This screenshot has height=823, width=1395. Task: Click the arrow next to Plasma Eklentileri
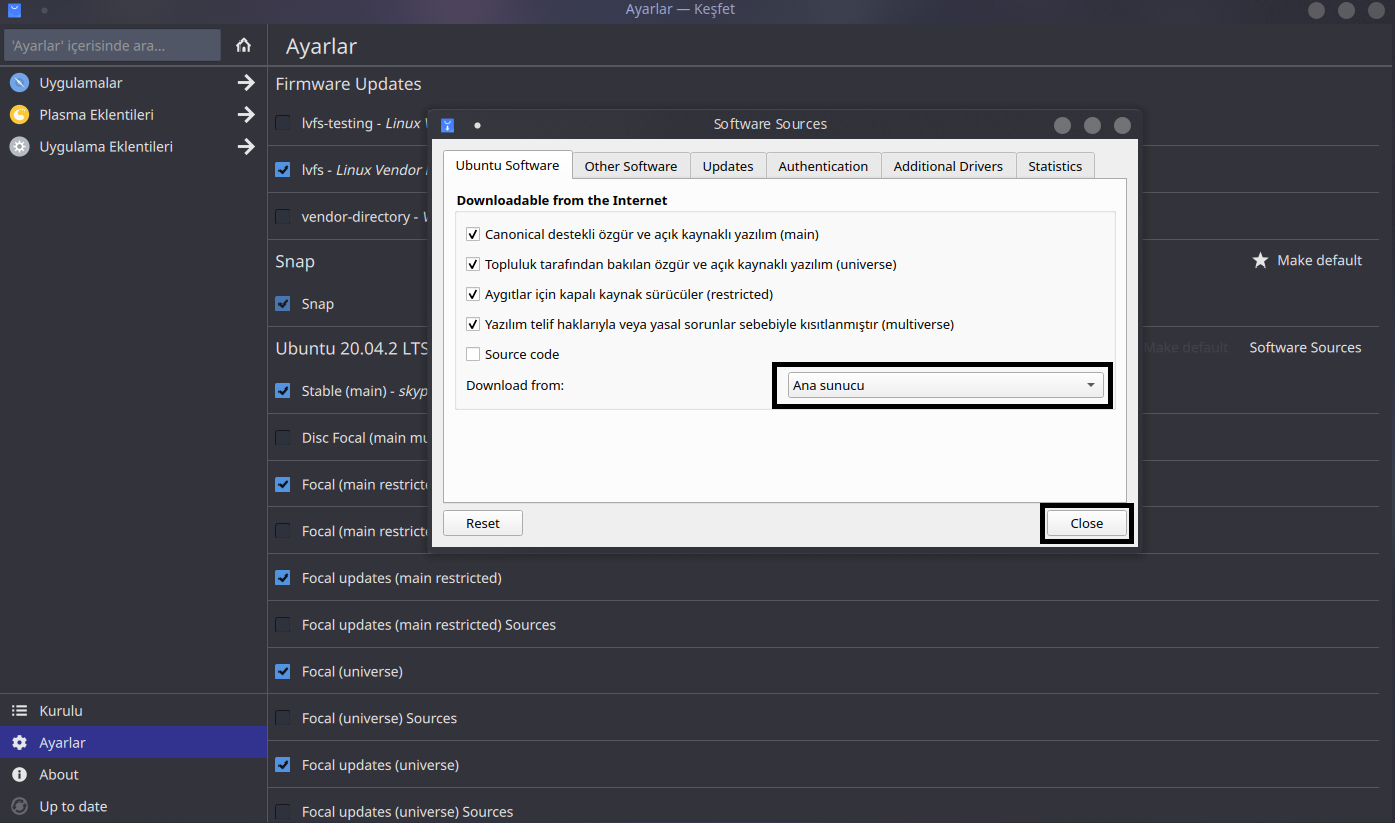tap(246, 115)
